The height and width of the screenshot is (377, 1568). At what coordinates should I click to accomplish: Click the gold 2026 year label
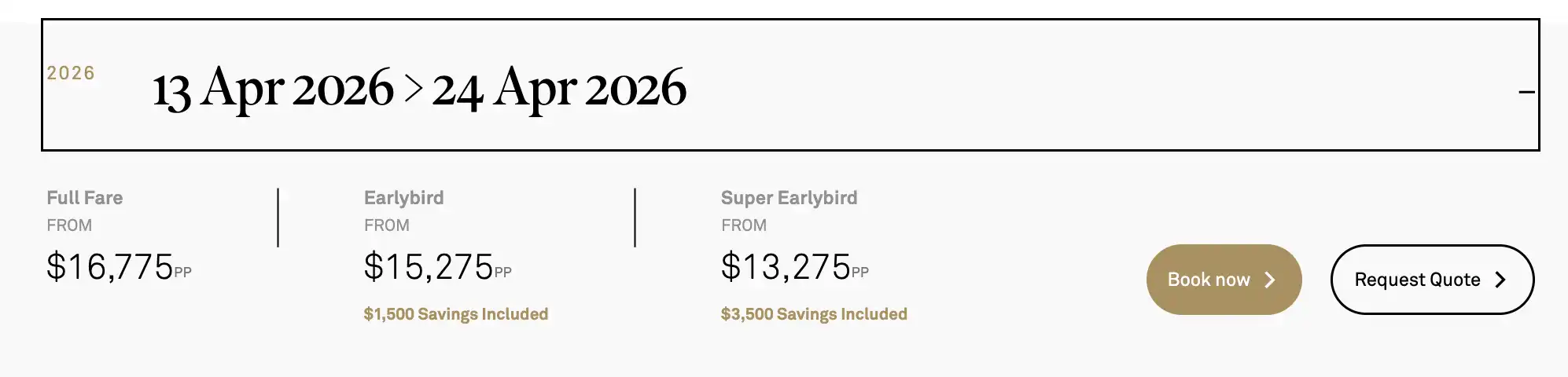click(71, 73)
